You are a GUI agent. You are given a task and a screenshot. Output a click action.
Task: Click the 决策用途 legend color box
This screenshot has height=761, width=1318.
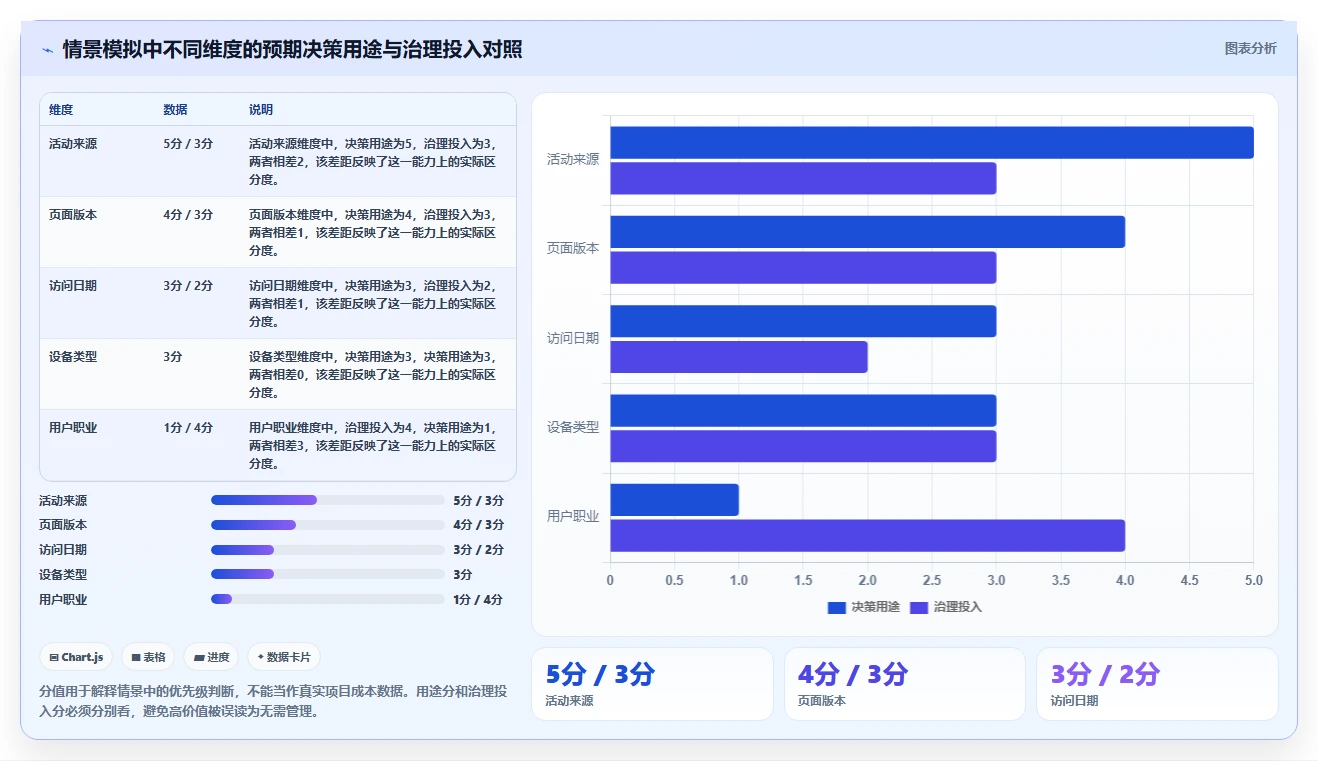click(837, 607)
